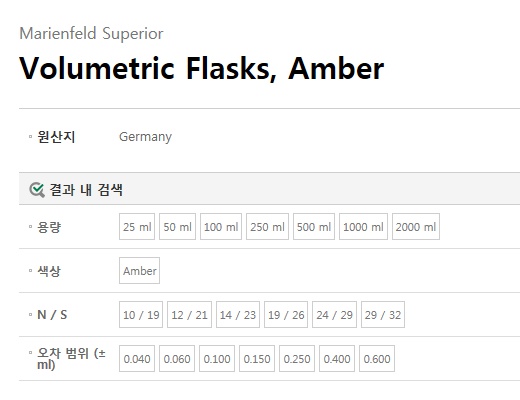
Task: Choose the 10 / 19 N/S size
Action: (141, 315)
